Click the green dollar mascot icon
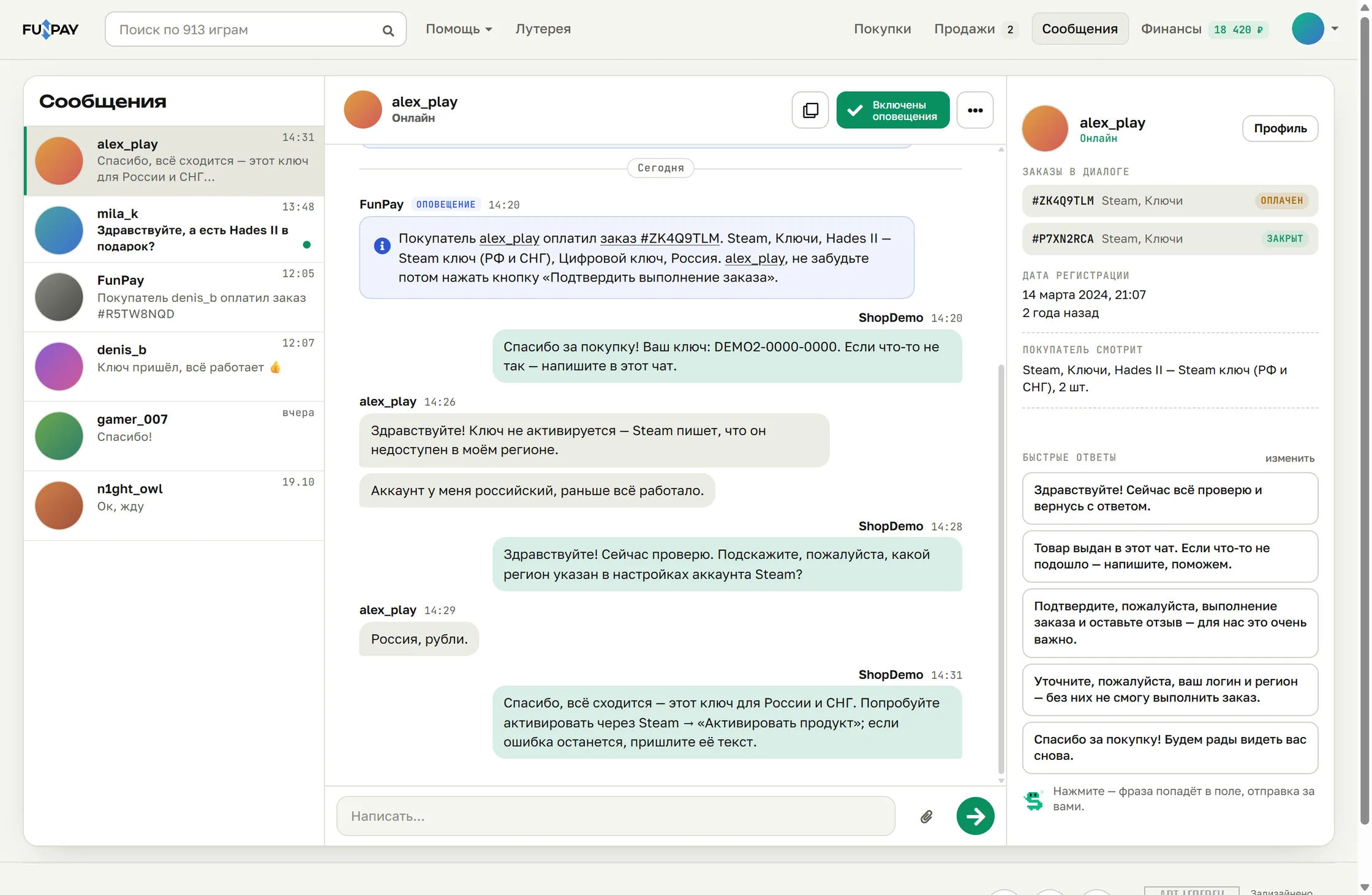Viewport: 1372px width, 895px height. click(x=1033, y=800)
